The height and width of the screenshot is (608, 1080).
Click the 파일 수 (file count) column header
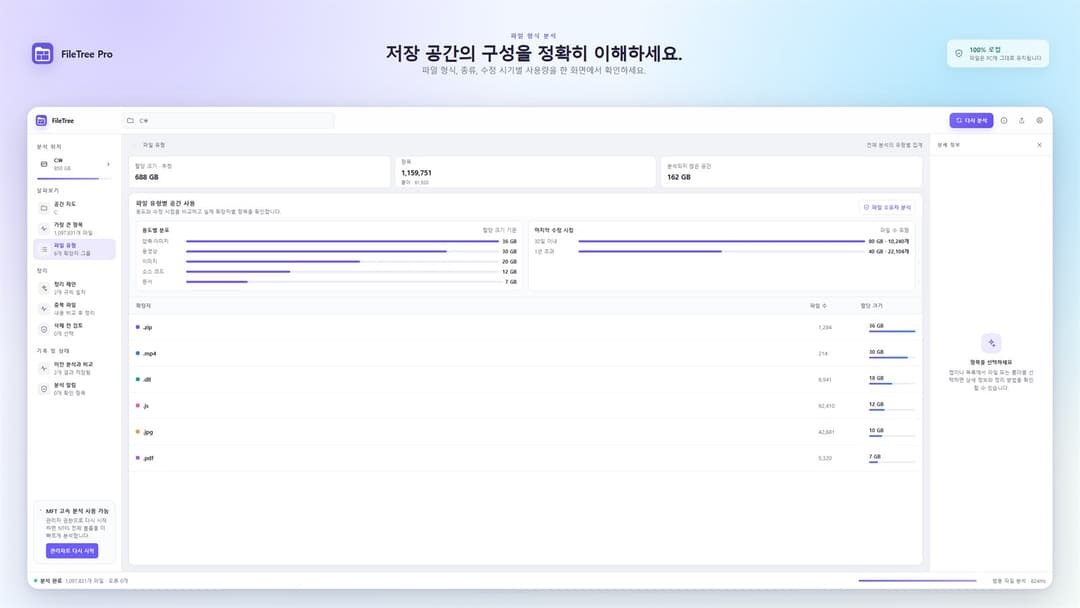tap(818, 306)
